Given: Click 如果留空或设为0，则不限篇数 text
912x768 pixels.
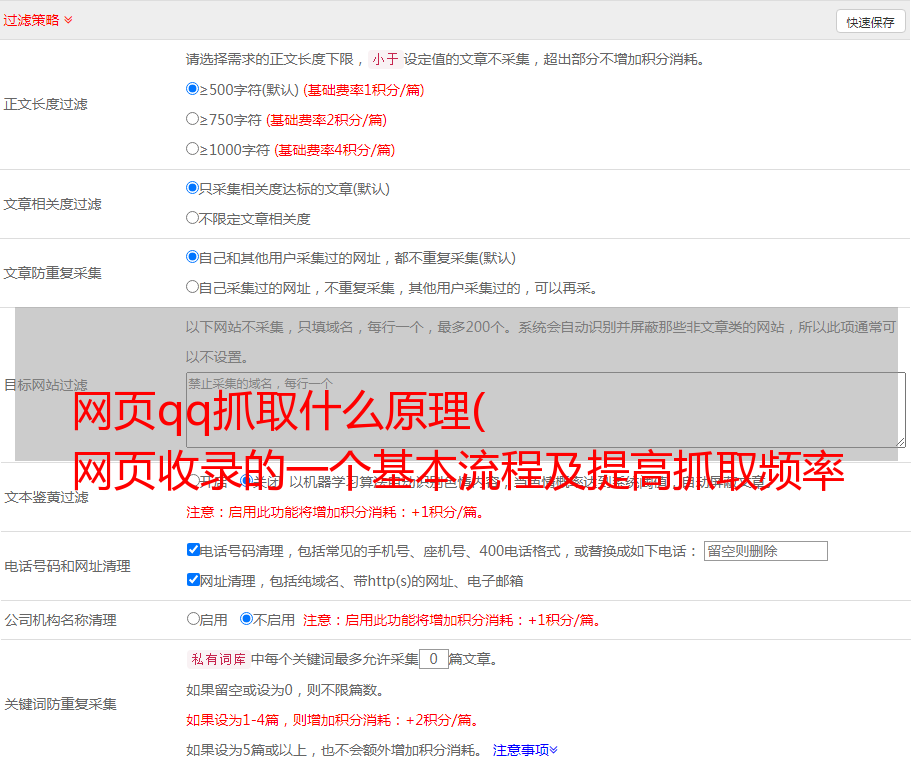Looking at the screenshot, I should (285, 690).
